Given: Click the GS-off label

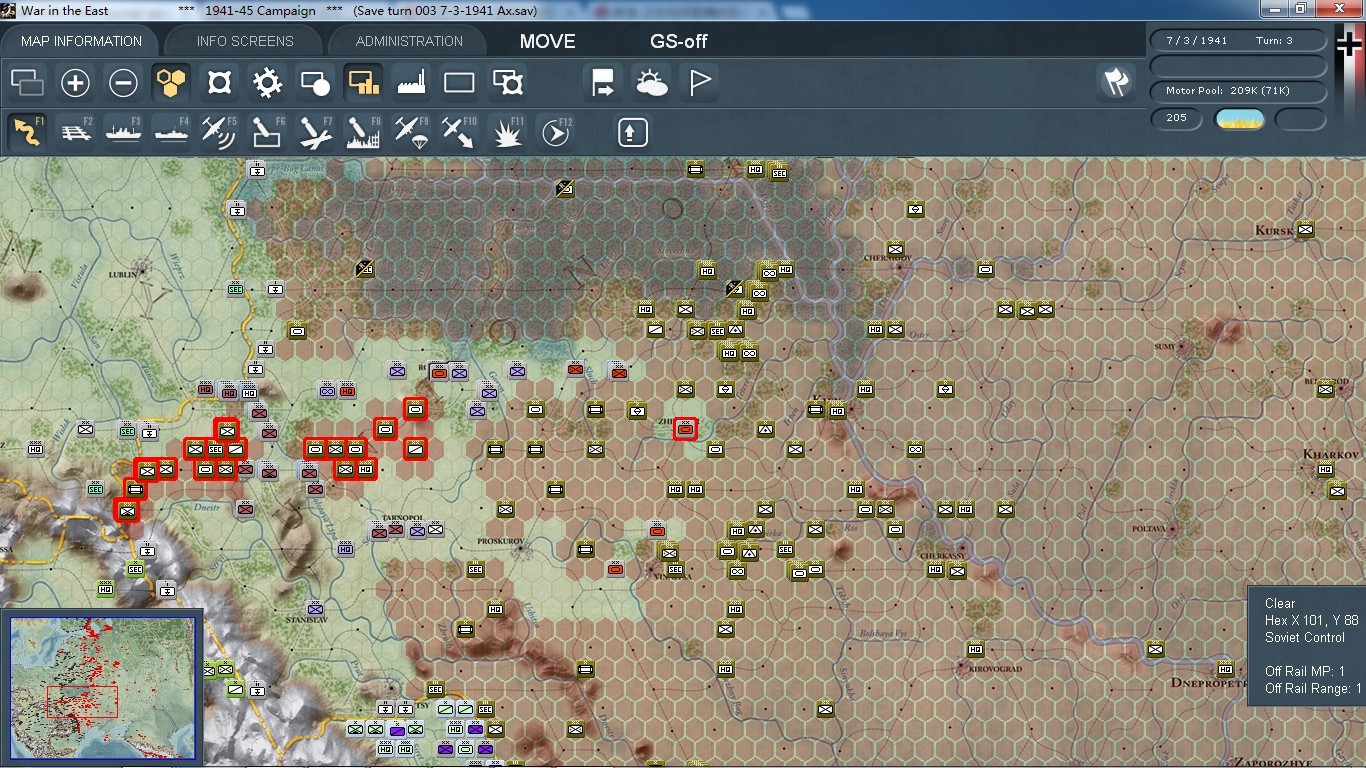Looking at the screenshot, I should coord(679,41).
